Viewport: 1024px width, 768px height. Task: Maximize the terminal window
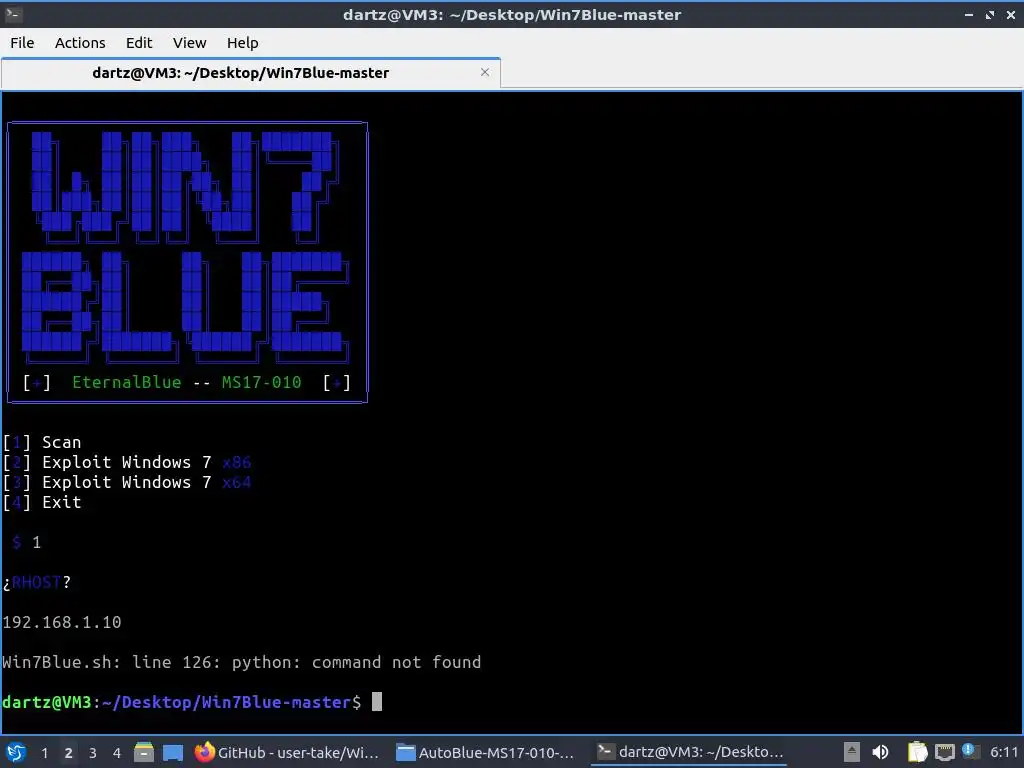click(990, 14)
